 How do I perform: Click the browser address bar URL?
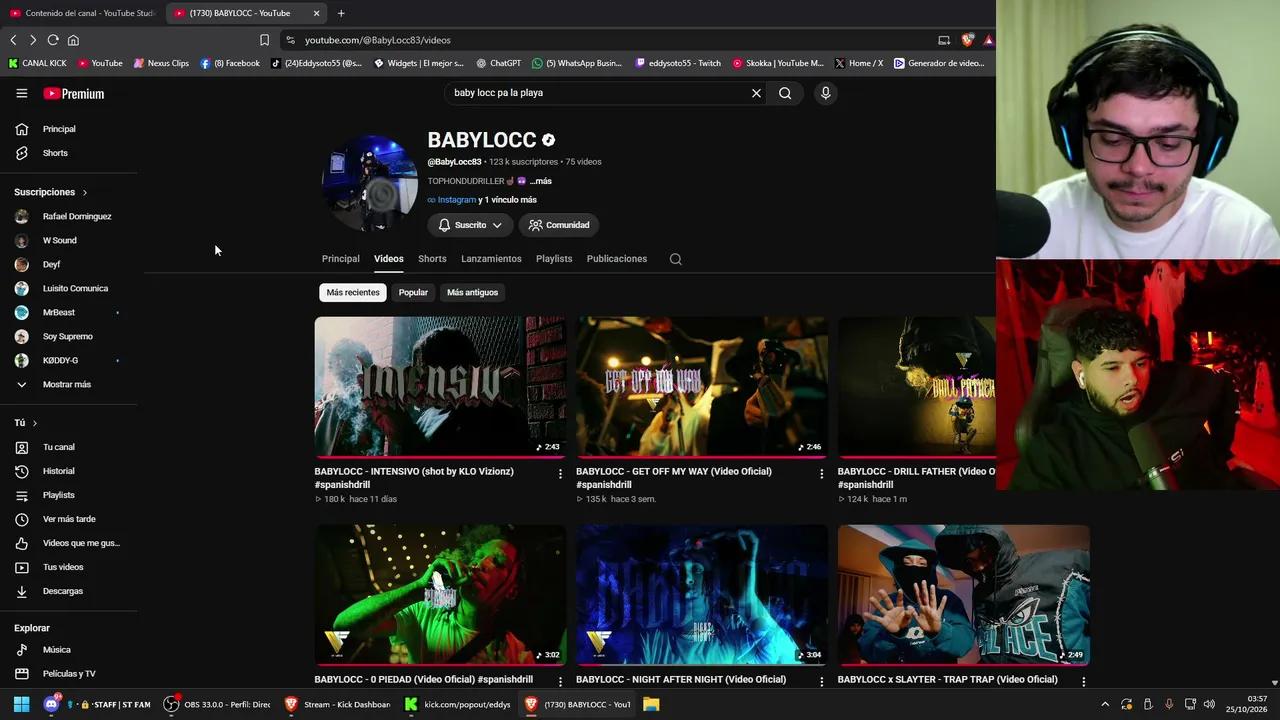click(x=378, y=40)
